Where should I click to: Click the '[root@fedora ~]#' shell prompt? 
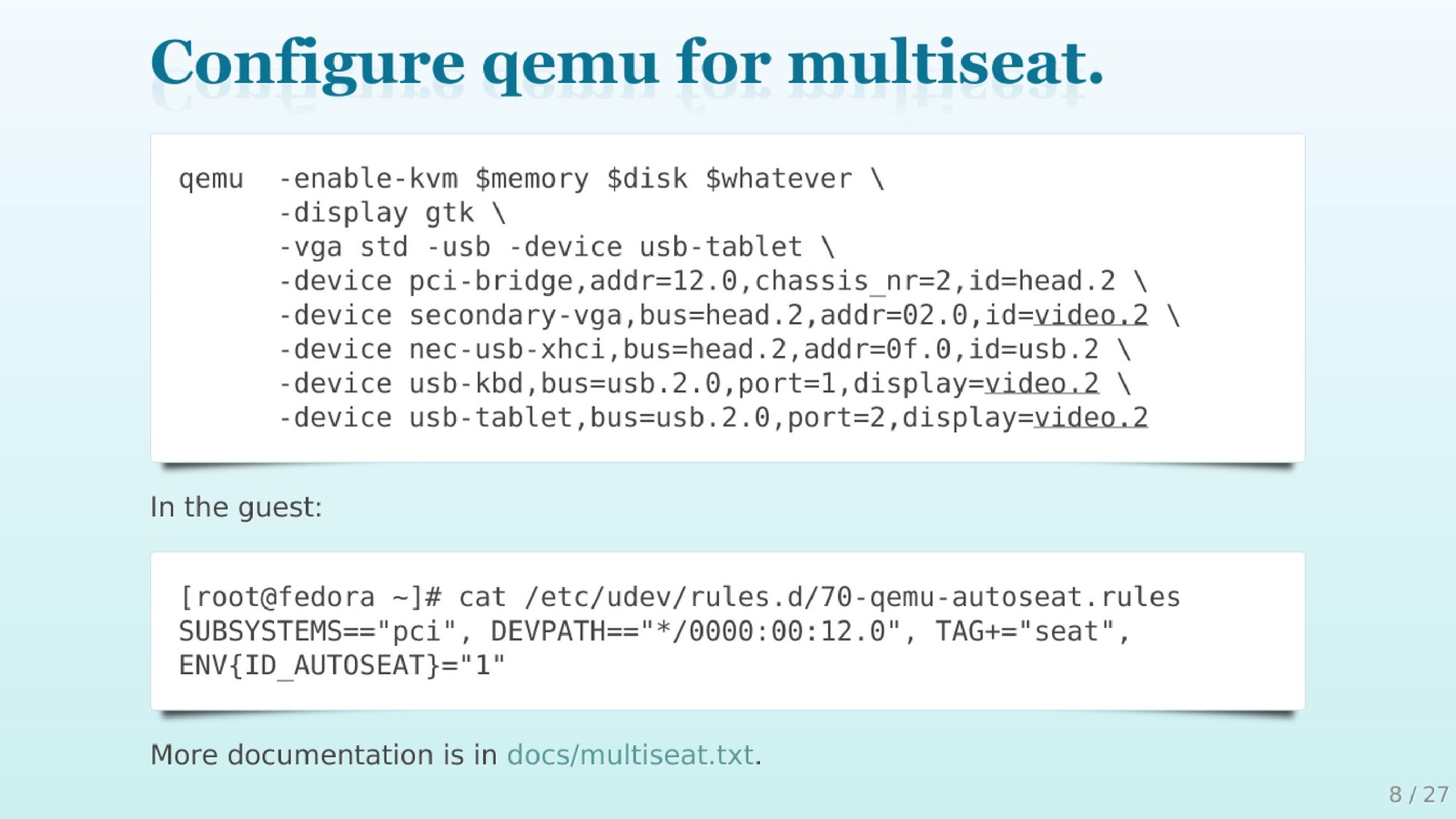pos(310,597)
